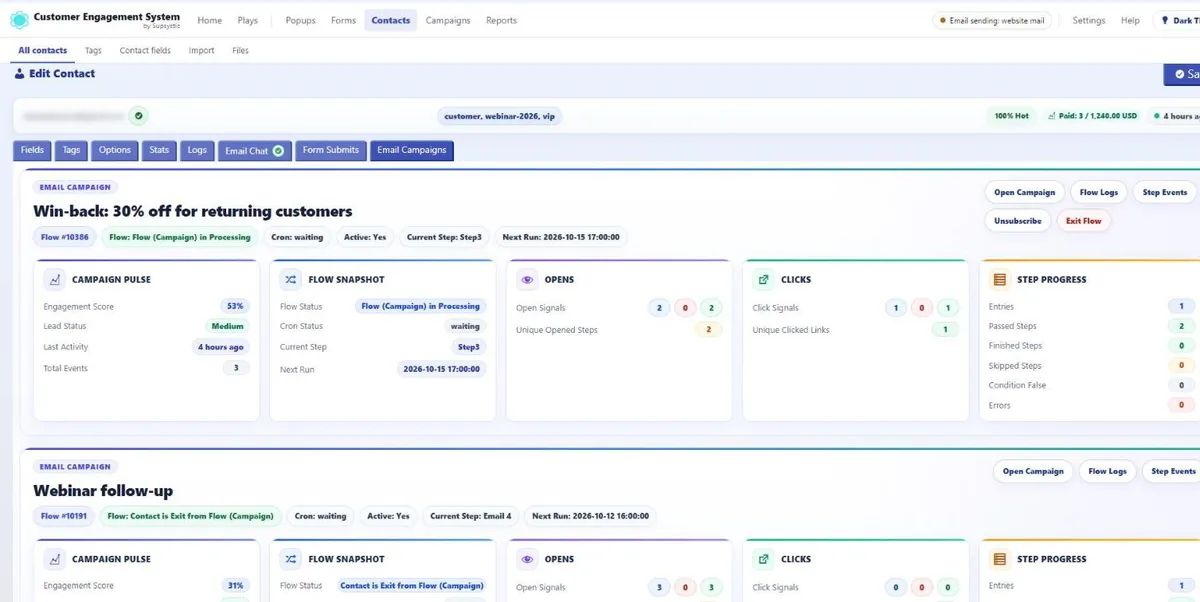Click the Clicks icon in Webinar follow-up
This screenshot has height=602, width=1200.
click(764, 559)
